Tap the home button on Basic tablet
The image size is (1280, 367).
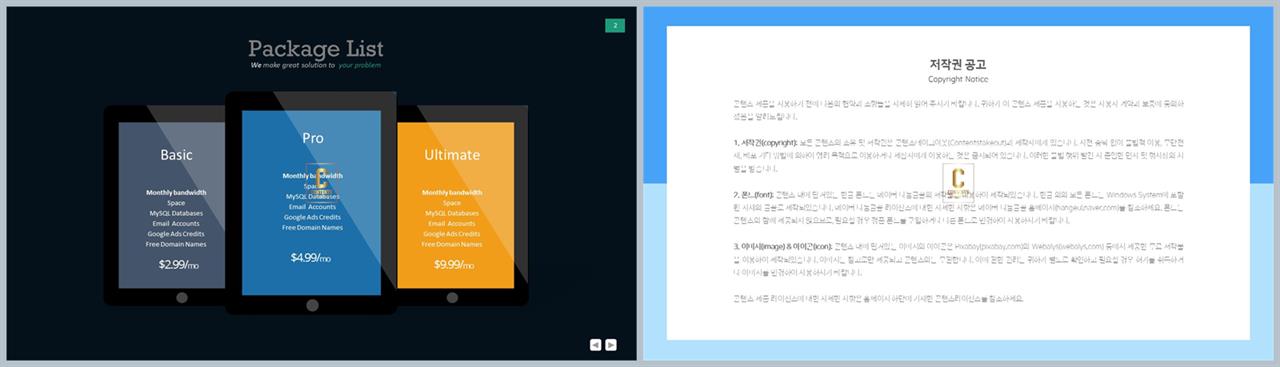182,297
